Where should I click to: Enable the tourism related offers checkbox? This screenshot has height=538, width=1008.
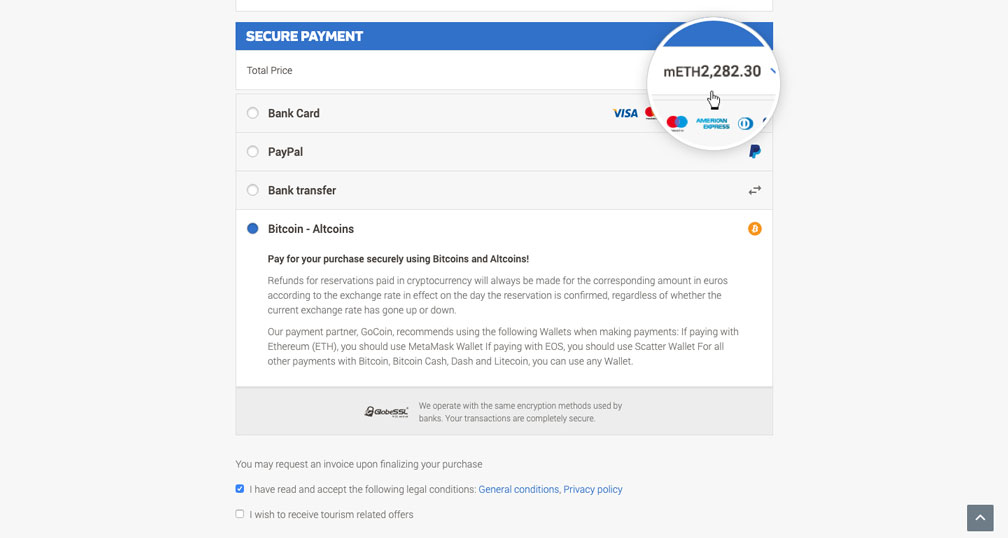240,514
